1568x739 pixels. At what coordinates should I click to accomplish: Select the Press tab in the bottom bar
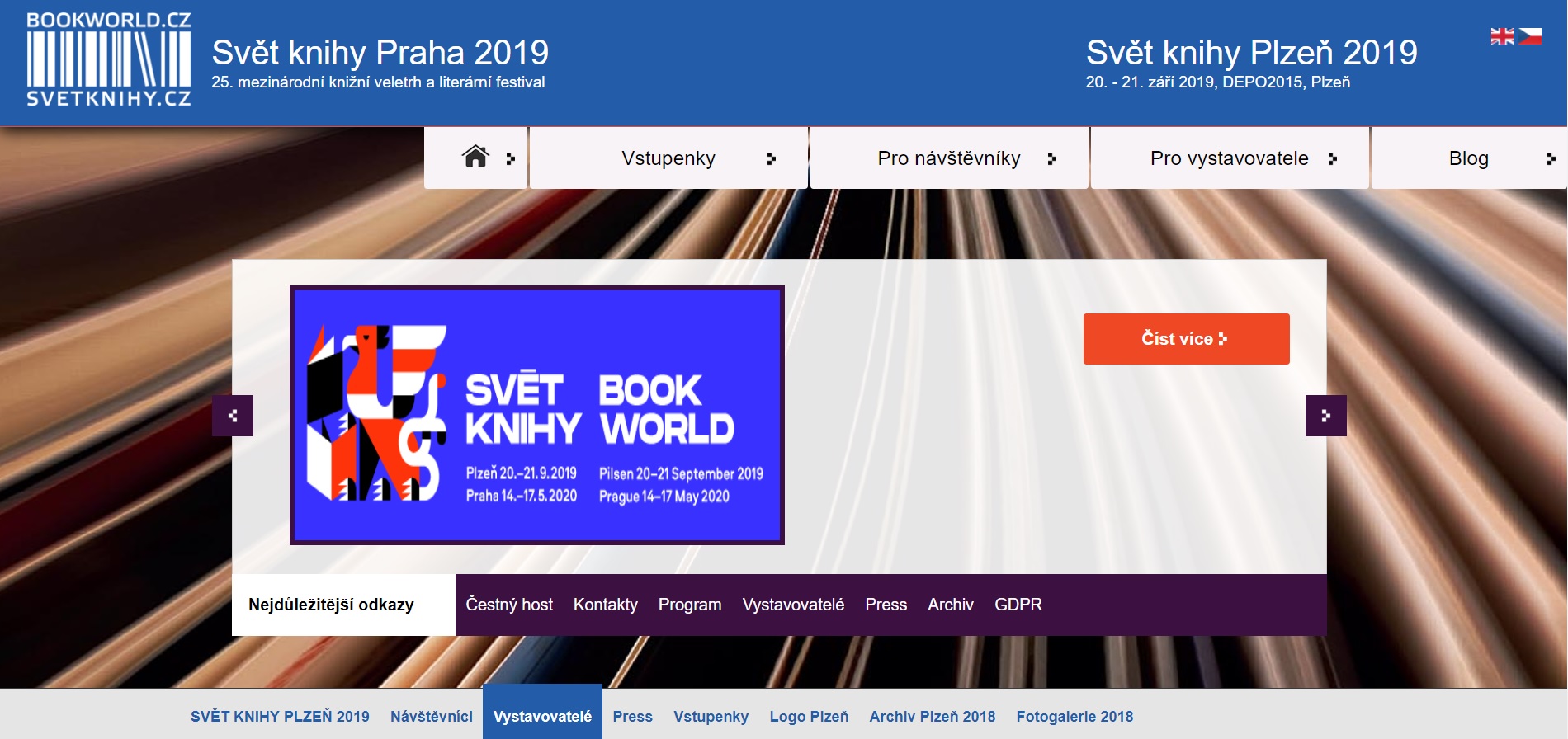pos(633,717)
